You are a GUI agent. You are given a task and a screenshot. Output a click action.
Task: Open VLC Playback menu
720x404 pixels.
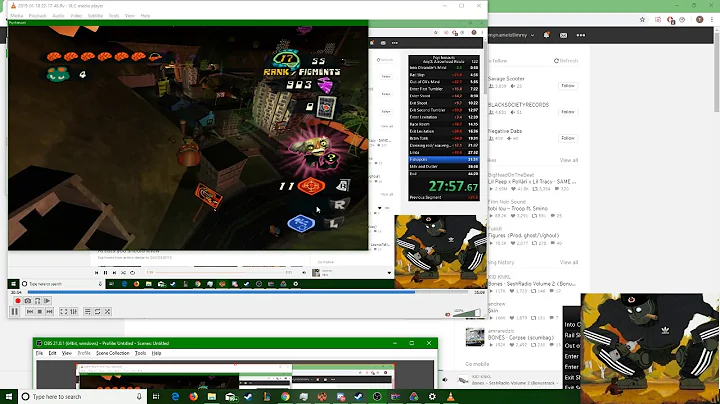[37, 16]
